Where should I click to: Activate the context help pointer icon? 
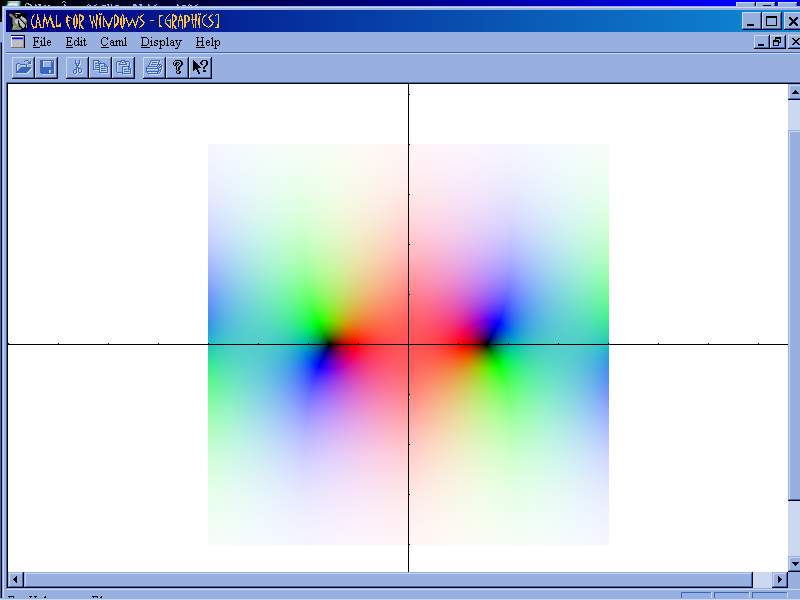[200, 67]
